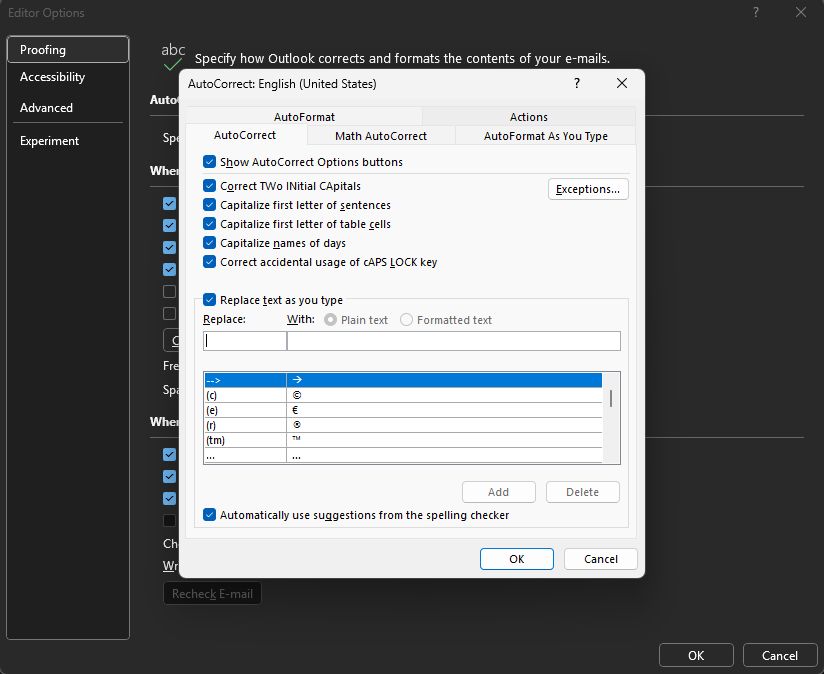Click Recheck E-mail button in Editor Options
Screen dimensions: 824x674
[212, 594]
